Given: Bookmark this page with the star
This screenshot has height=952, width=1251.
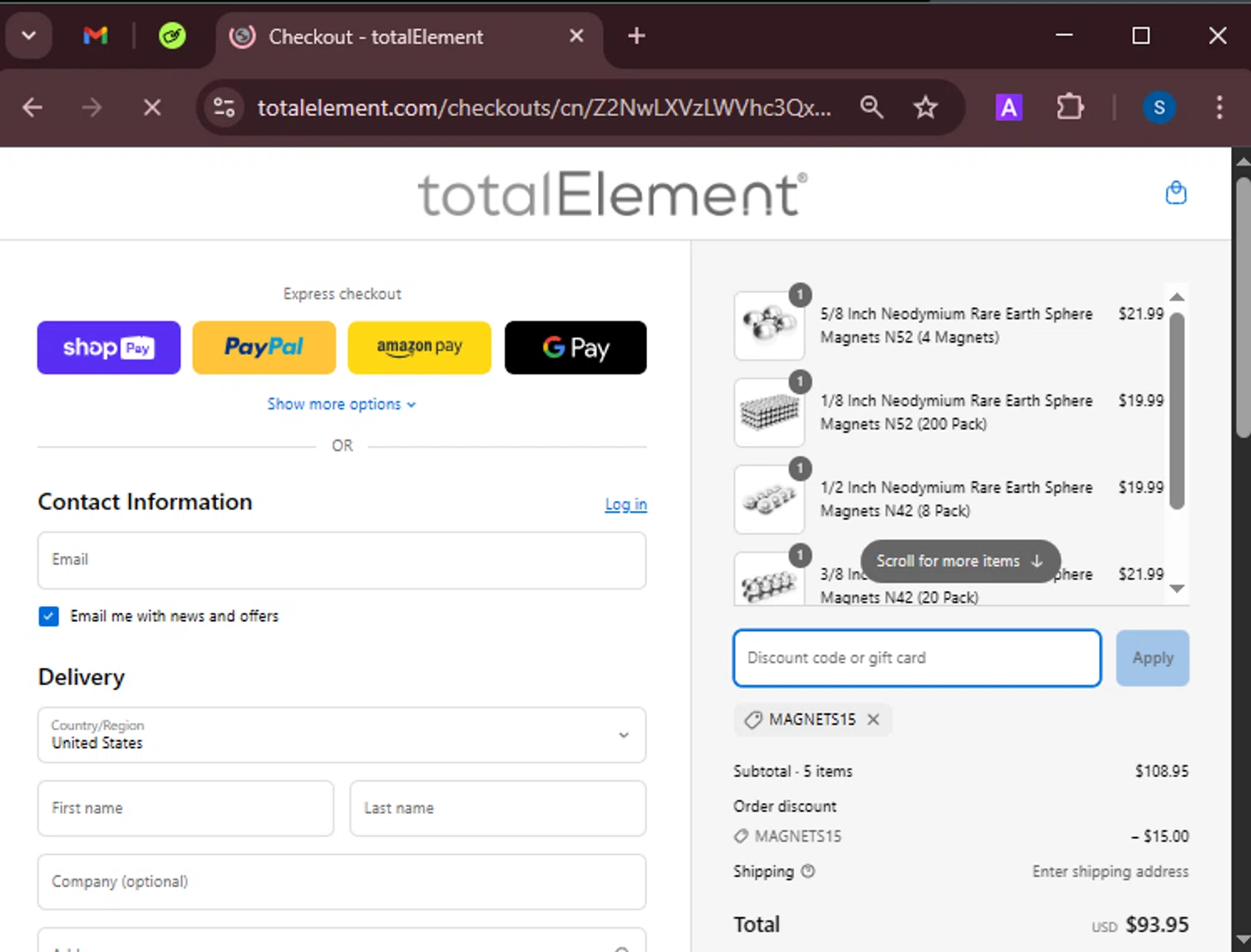Looking at the screenshot, I should point(926,108).
